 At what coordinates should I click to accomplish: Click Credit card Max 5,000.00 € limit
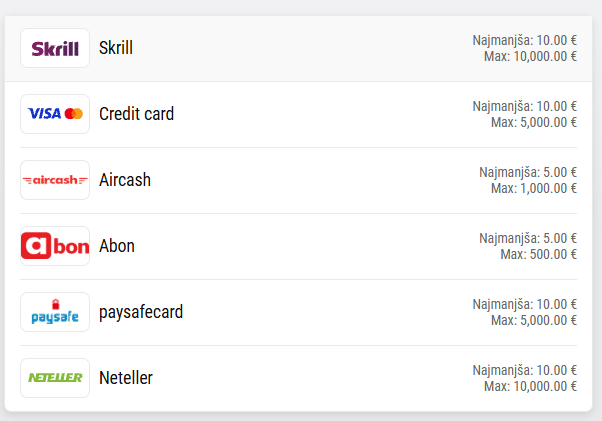(534, 123)
